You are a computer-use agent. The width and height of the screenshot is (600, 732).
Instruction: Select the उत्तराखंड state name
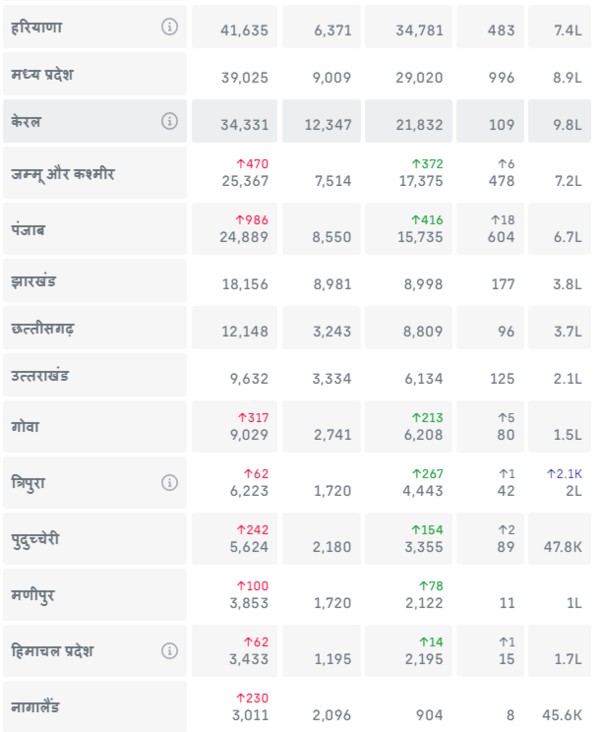(x=41, y=376)
